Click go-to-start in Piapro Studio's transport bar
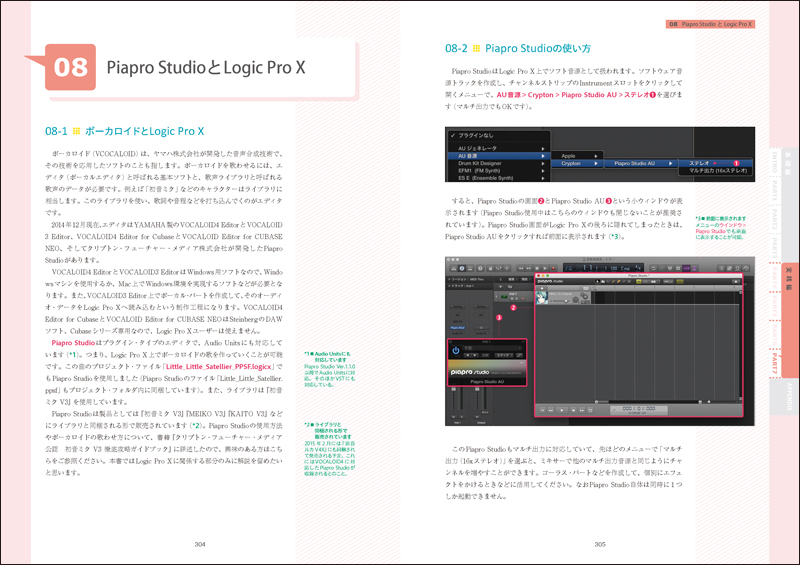800x565 pixels. click(x=542, y=410)
